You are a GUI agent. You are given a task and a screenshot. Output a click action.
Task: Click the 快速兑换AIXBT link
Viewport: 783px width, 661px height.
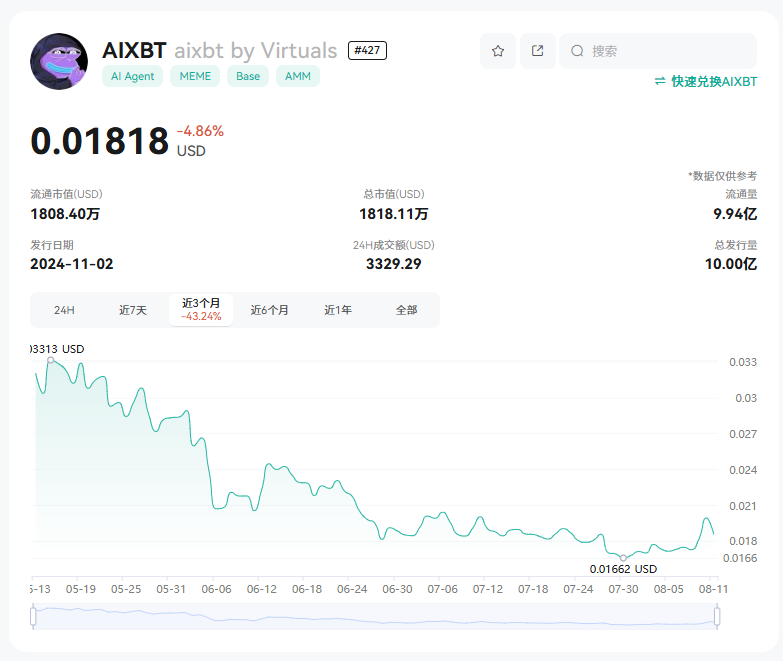(x=706, y=81)
